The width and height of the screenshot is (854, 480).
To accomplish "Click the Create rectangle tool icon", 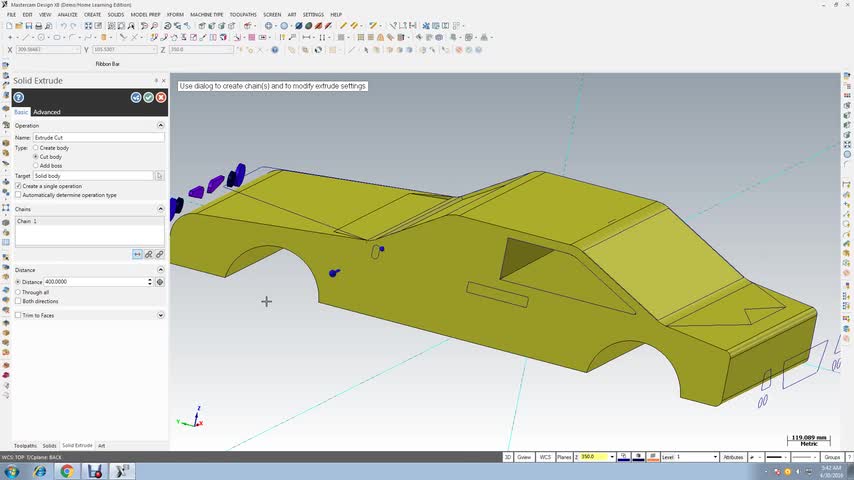I will coord(57,38).
